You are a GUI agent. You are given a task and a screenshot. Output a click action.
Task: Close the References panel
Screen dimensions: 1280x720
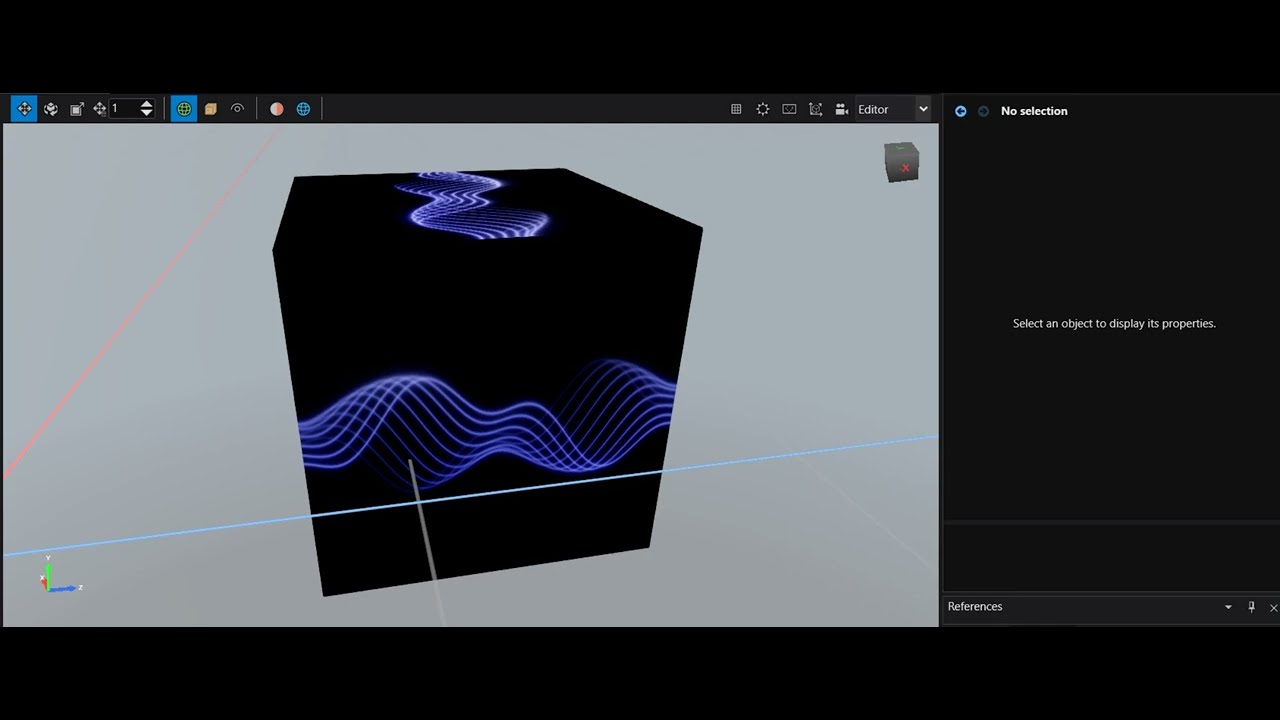(x=1273, y=607)
